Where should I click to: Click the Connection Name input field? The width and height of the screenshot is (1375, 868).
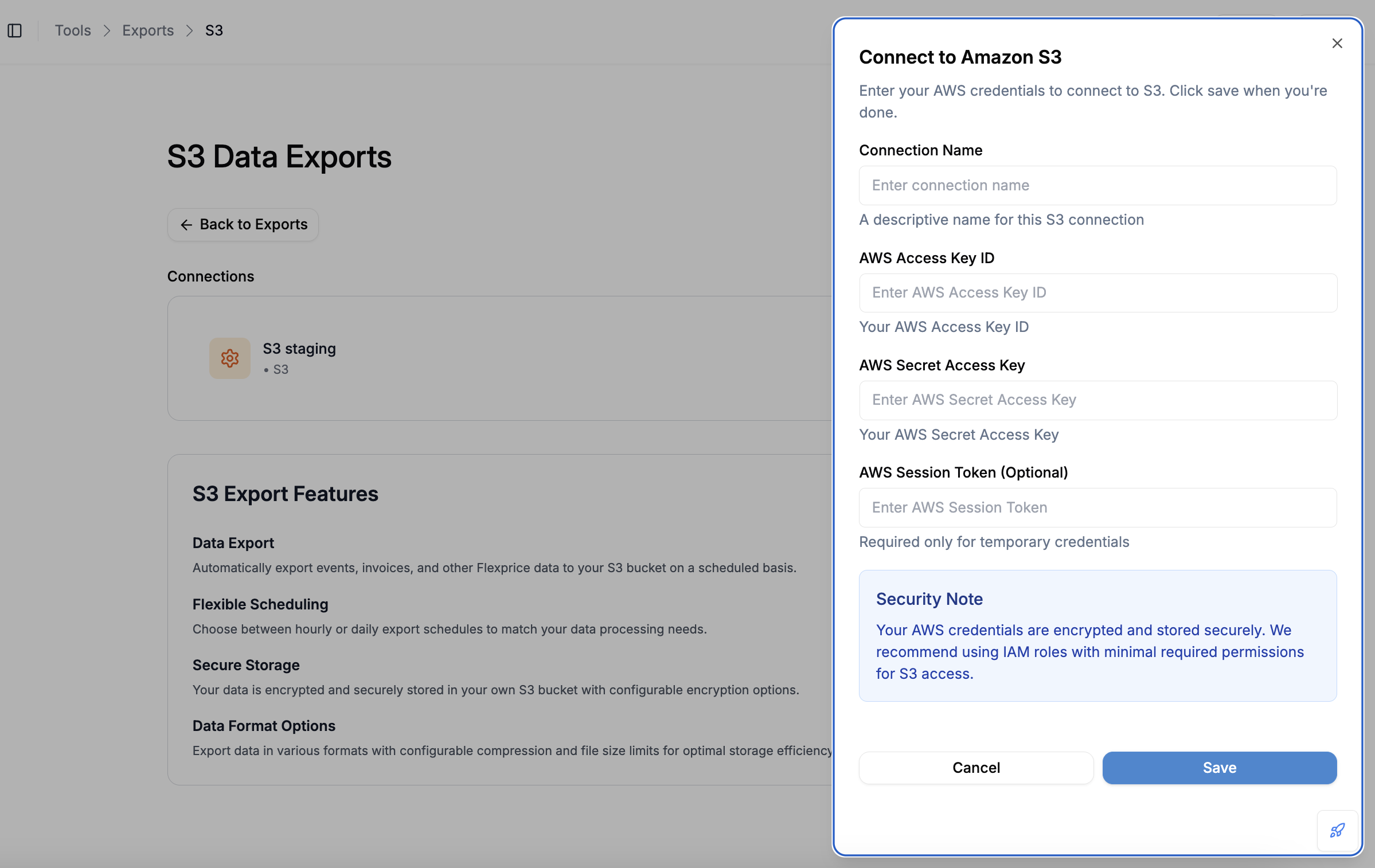coord(1097,185)
